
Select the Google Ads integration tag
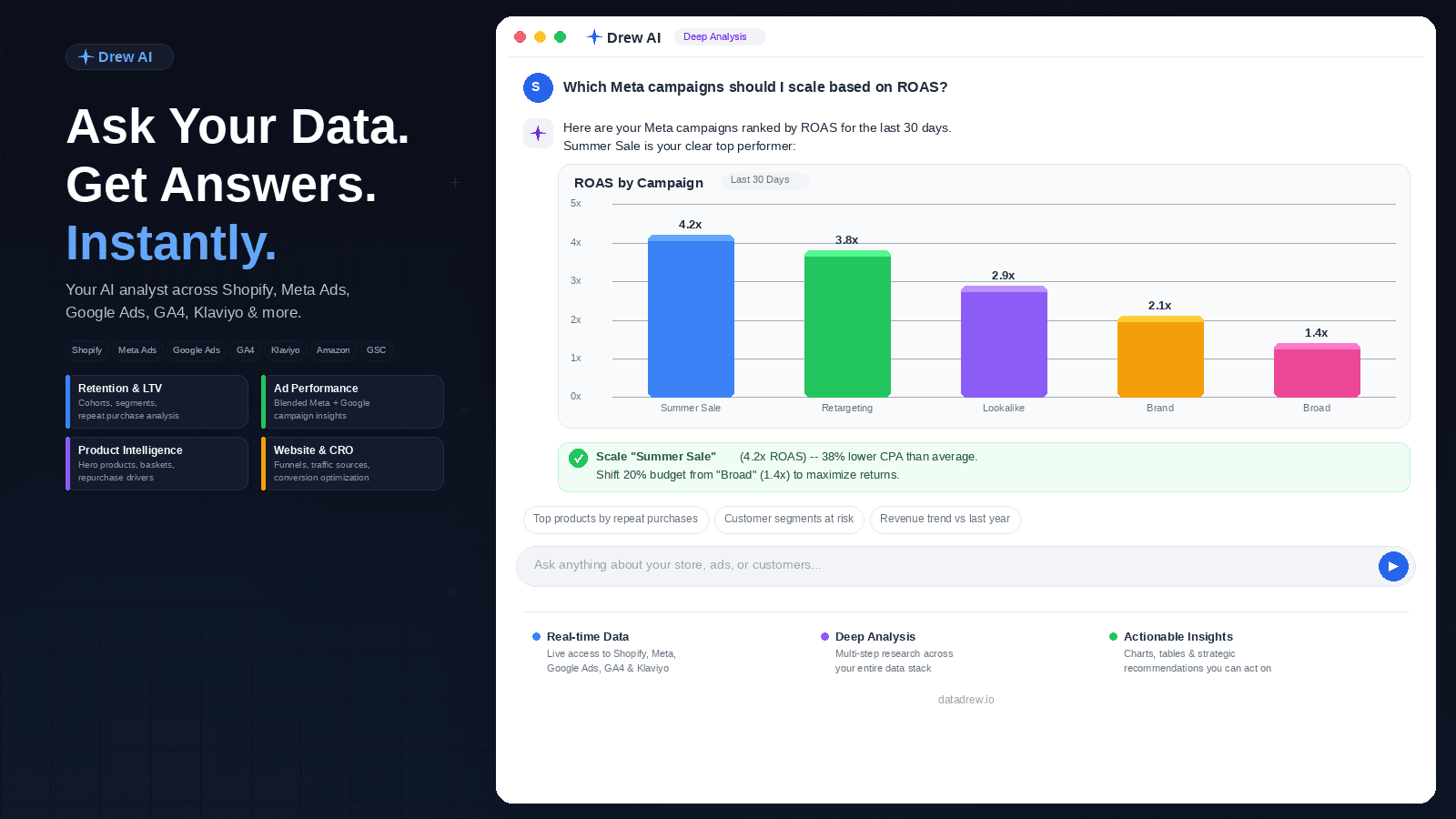click(x=197, y=350)
